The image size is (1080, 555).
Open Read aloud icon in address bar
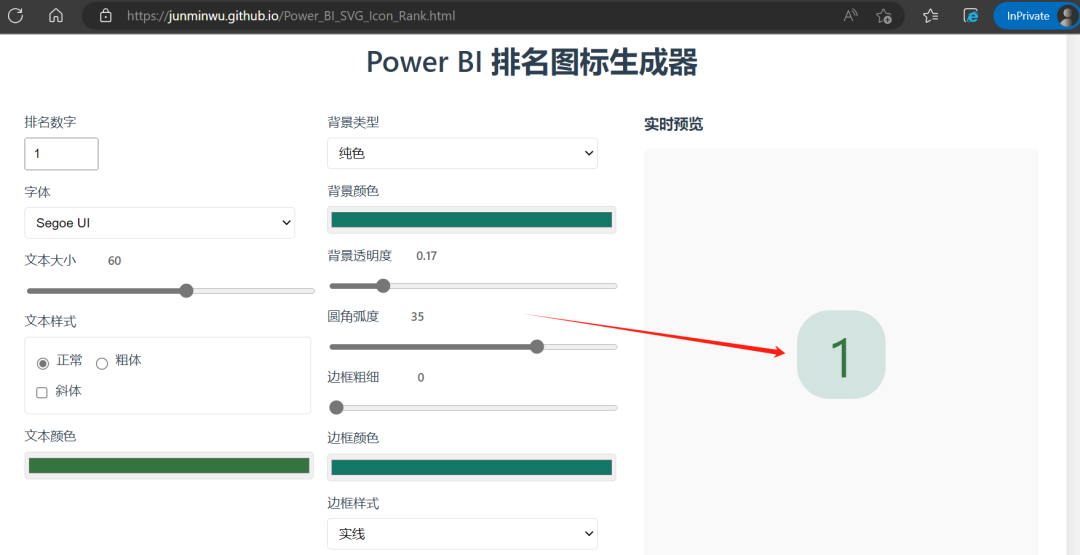coord(851,15)
